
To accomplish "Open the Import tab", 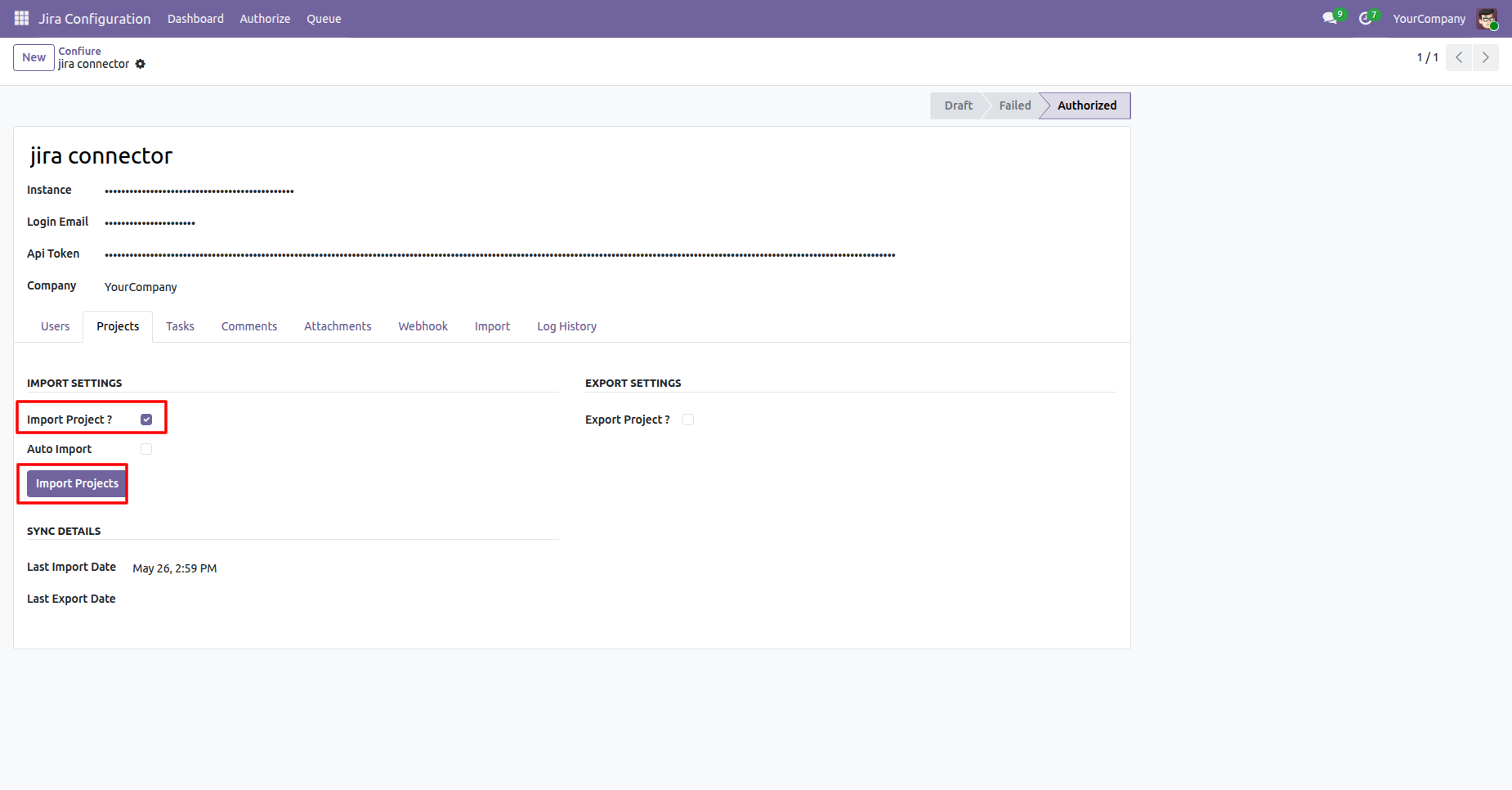I will point(492,326).
